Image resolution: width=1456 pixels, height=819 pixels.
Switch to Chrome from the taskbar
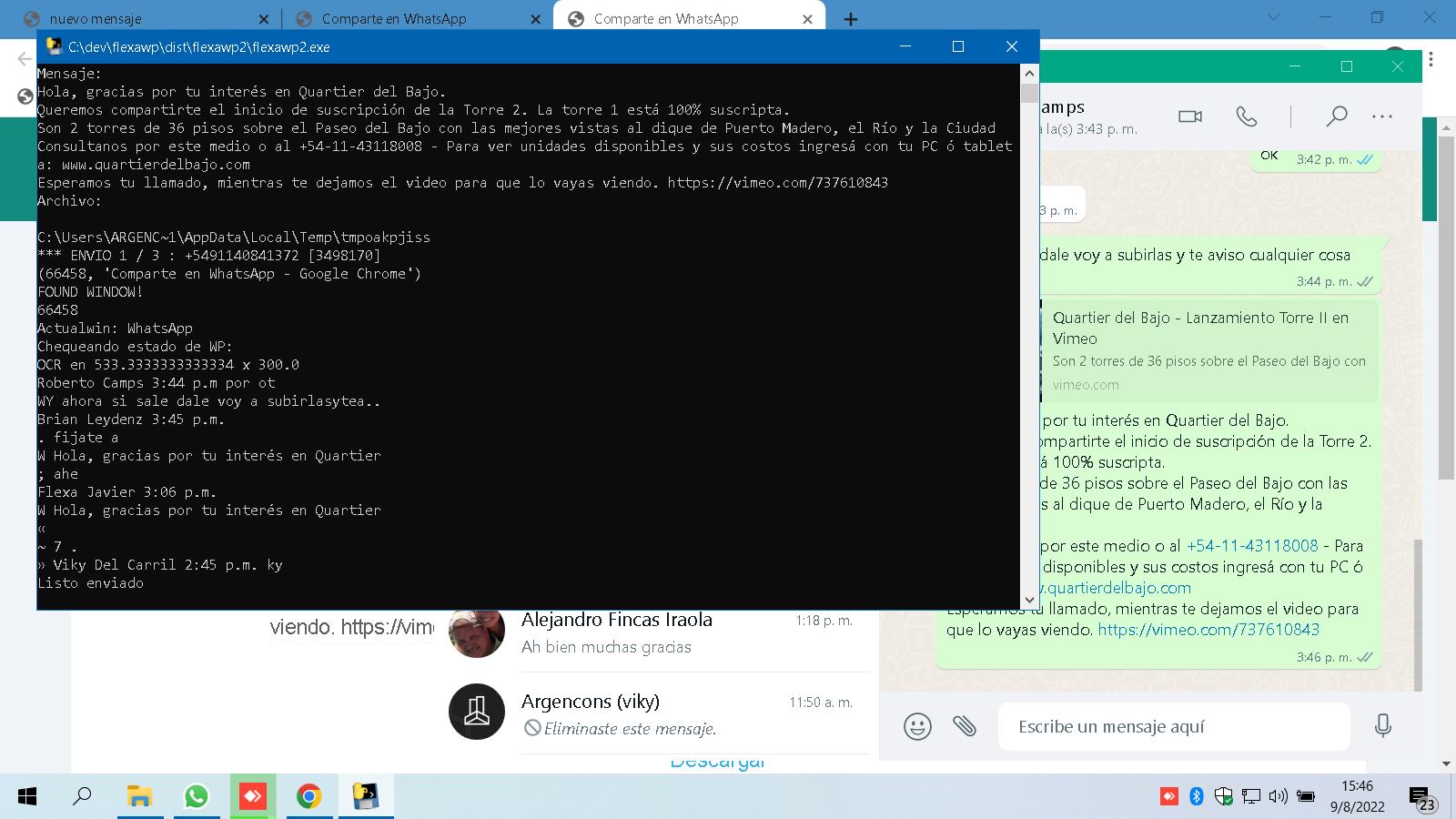(x=308, y=796)
